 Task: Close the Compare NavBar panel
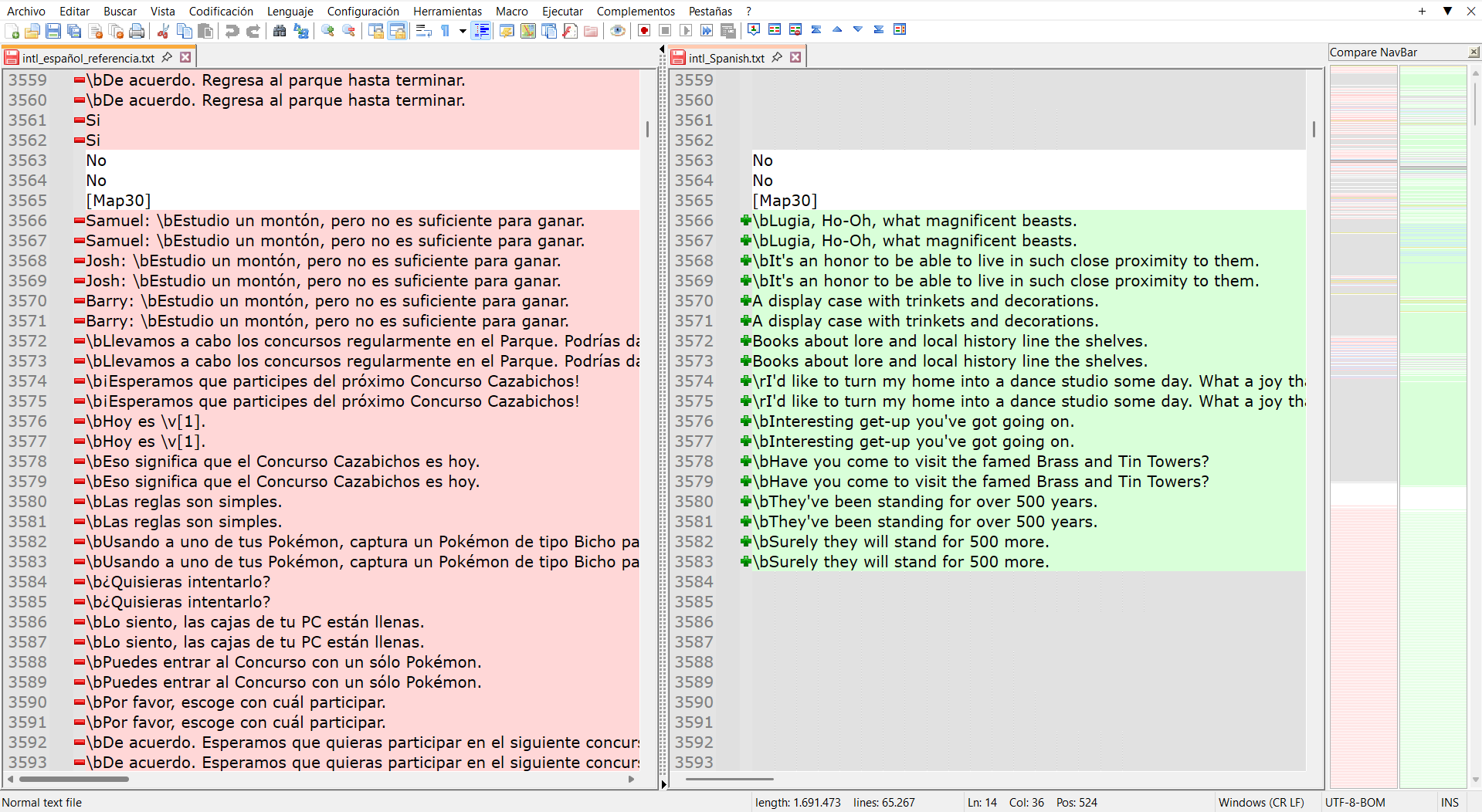click(x=1474, y=52)
